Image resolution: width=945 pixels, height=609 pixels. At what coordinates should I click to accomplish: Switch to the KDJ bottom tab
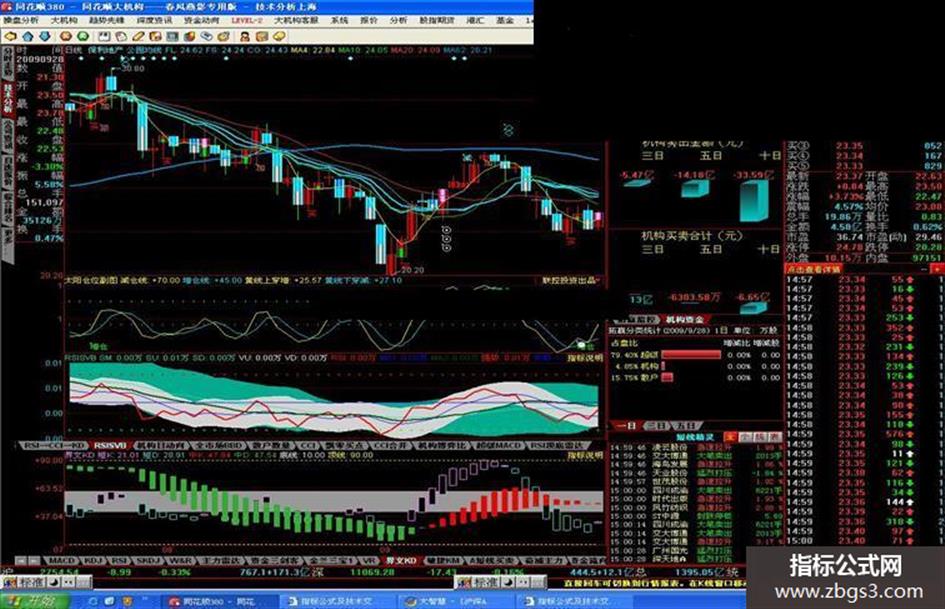(92, 560)
